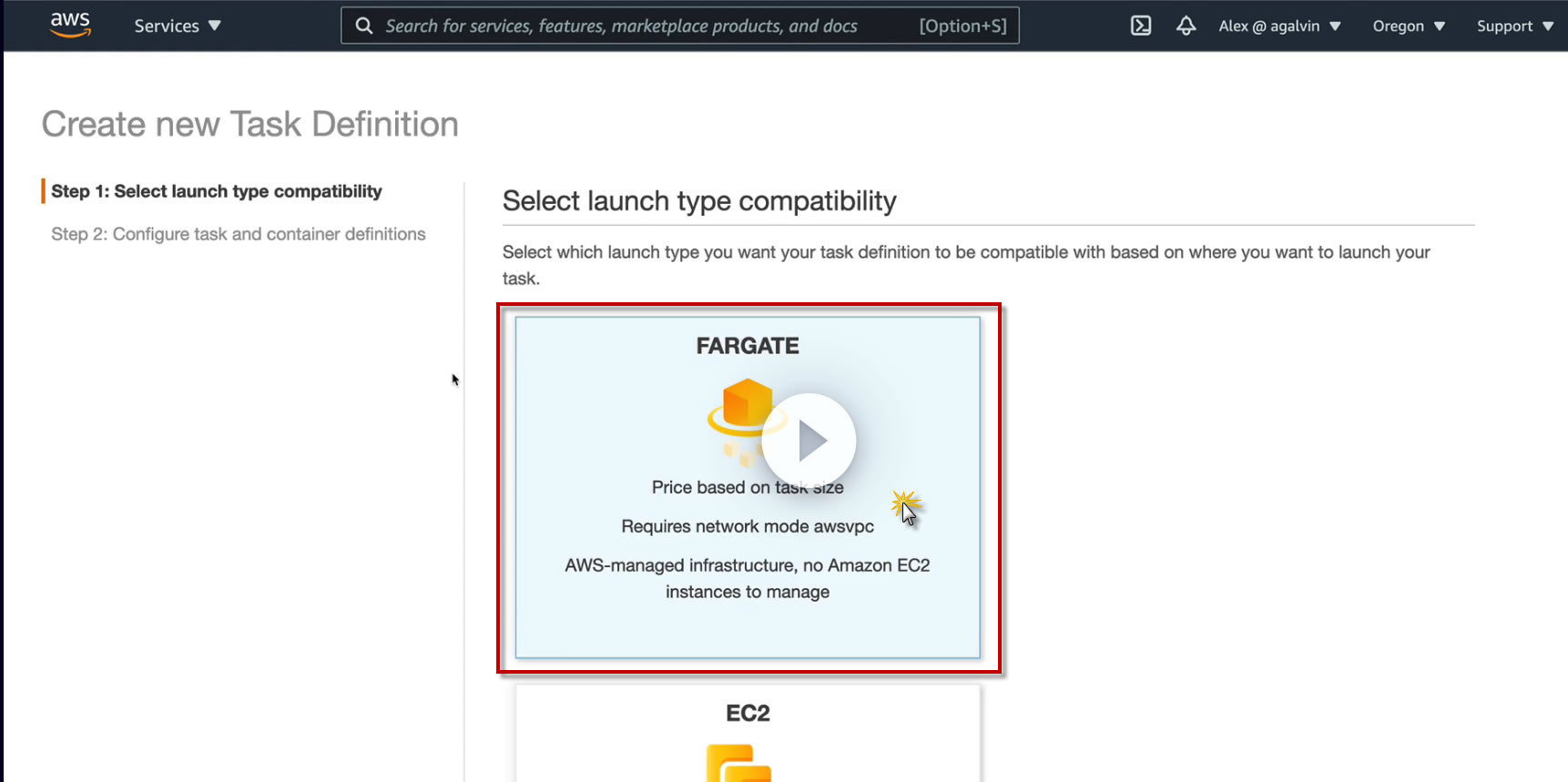The image size is (1568, 782).
Task: Click the AWS logo home icon
Action: click(70, 25)
